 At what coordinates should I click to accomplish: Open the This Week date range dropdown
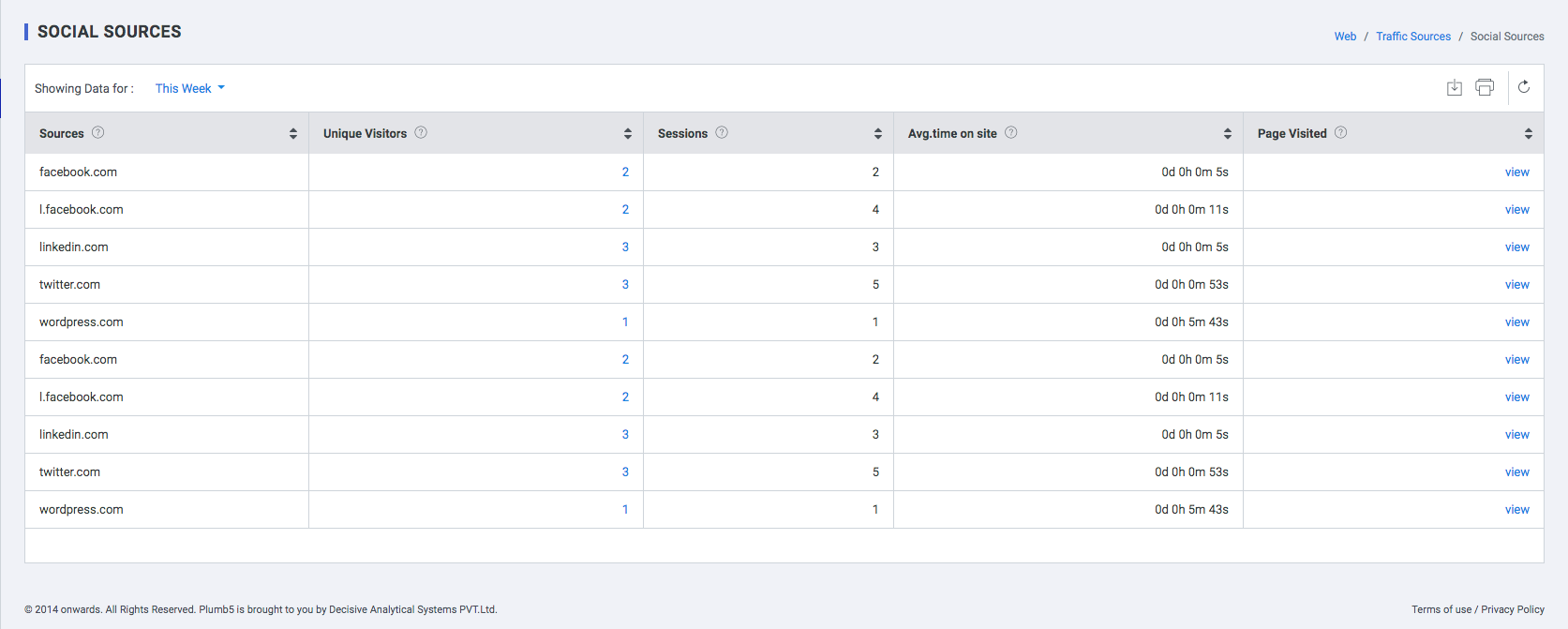pyautogui.click(x=190, y=88)
